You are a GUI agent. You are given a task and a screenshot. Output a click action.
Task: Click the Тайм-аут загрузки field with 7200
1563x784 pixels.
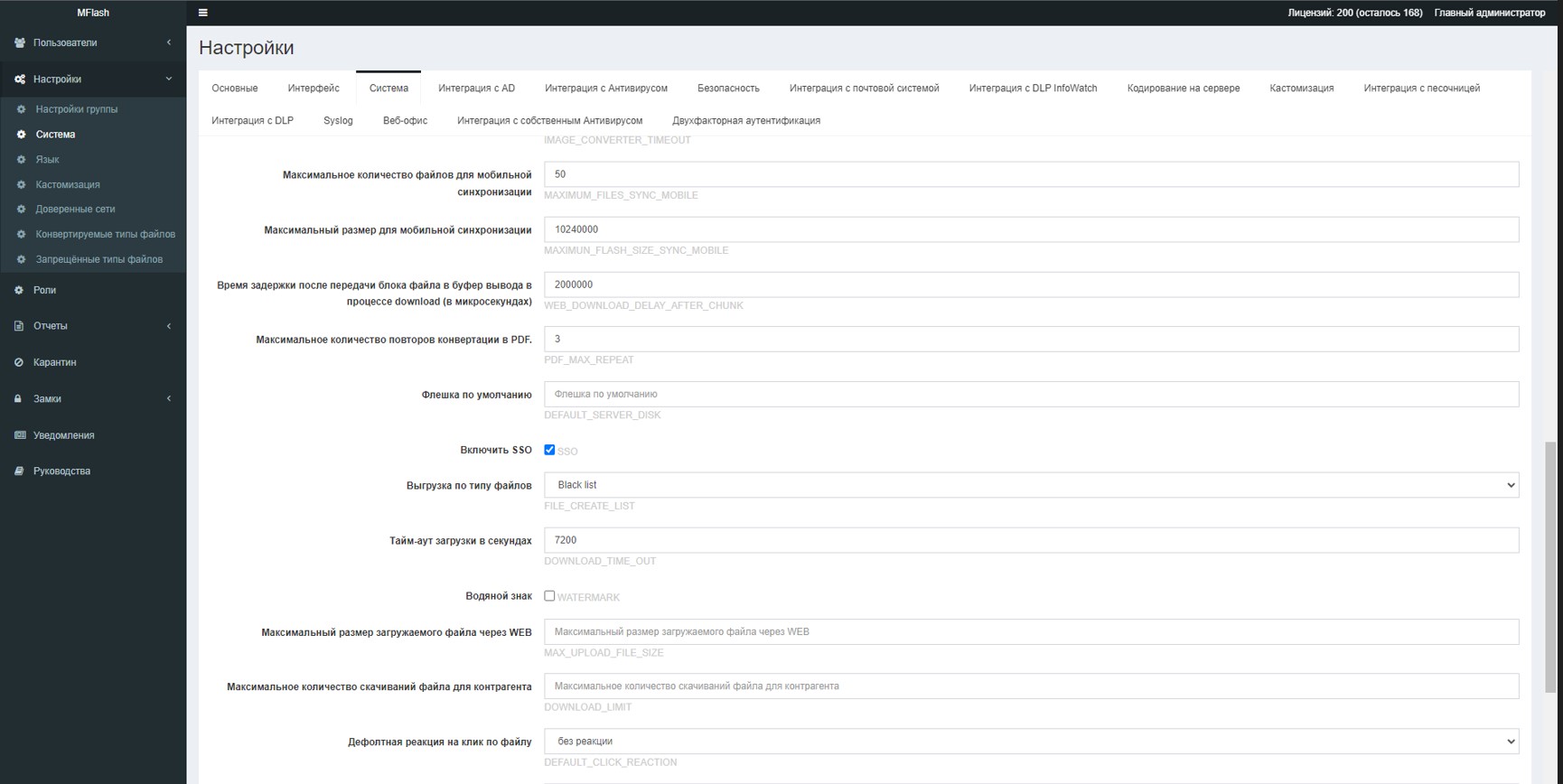pos(1031,540)
